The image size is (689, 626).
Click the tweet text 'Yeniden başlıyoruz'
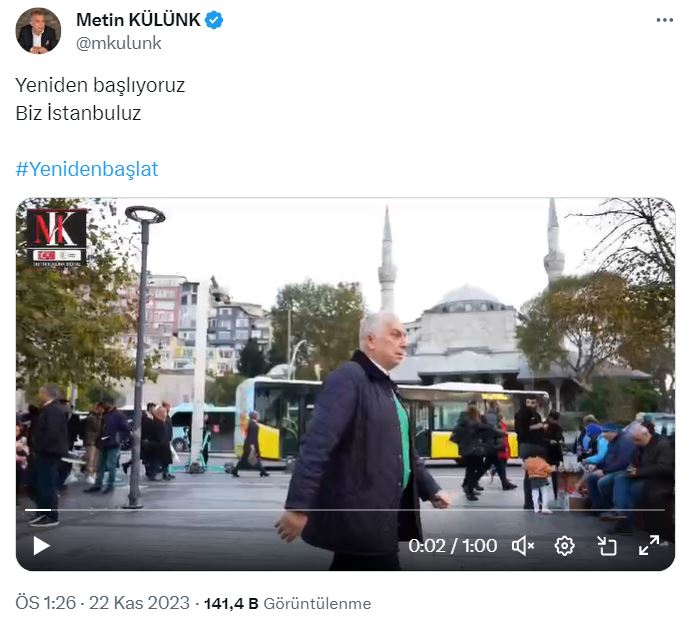click(x=100, y=85)
